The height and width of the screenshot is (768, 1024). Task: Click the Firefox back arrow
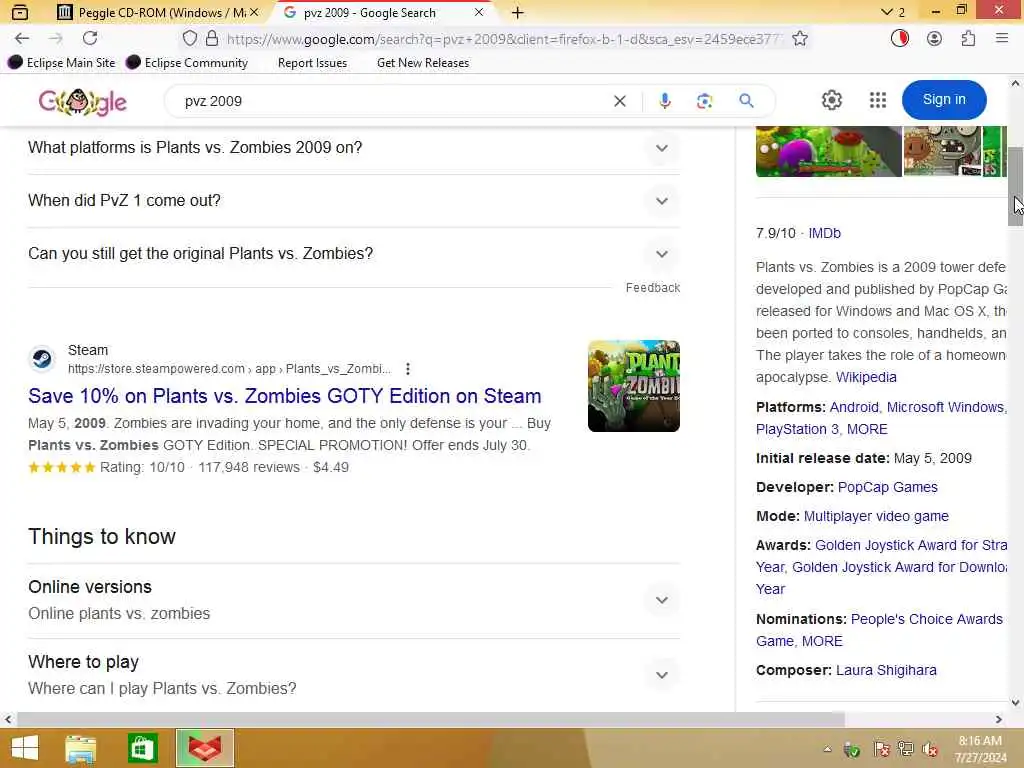[x=22, y=39]
